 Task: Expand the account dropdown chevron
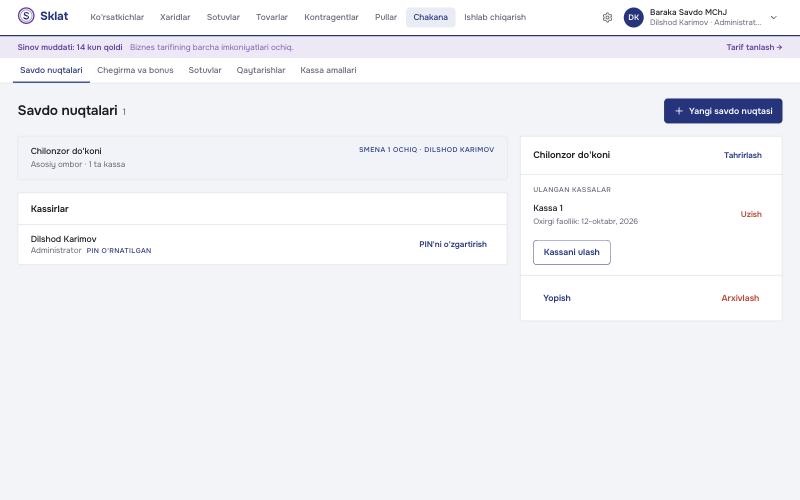tap(773, 17)
